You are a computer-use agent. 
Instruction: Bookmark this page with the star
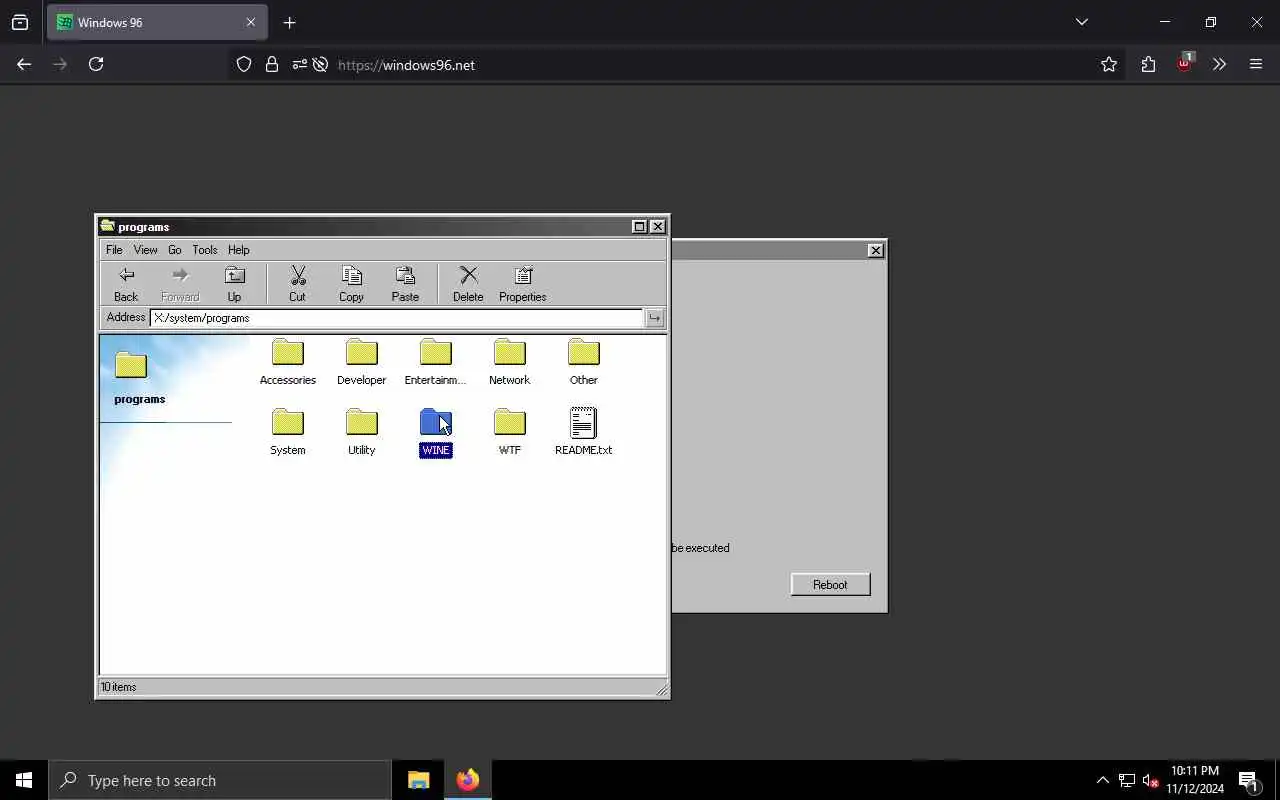(x=1108, y=64)
